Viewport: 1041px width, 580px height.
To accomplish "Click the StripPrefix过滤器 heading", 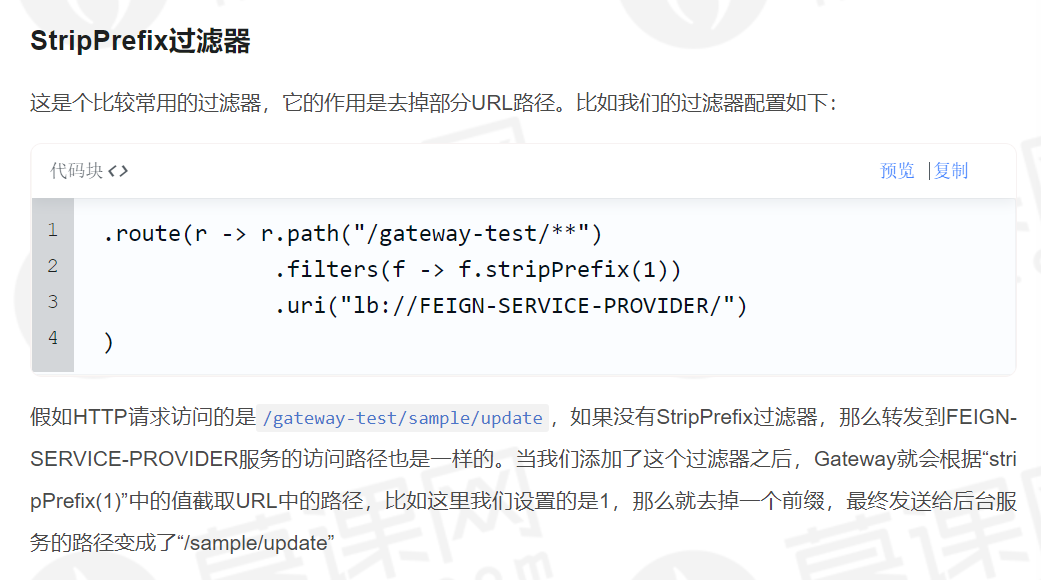I will coord(140,42).
